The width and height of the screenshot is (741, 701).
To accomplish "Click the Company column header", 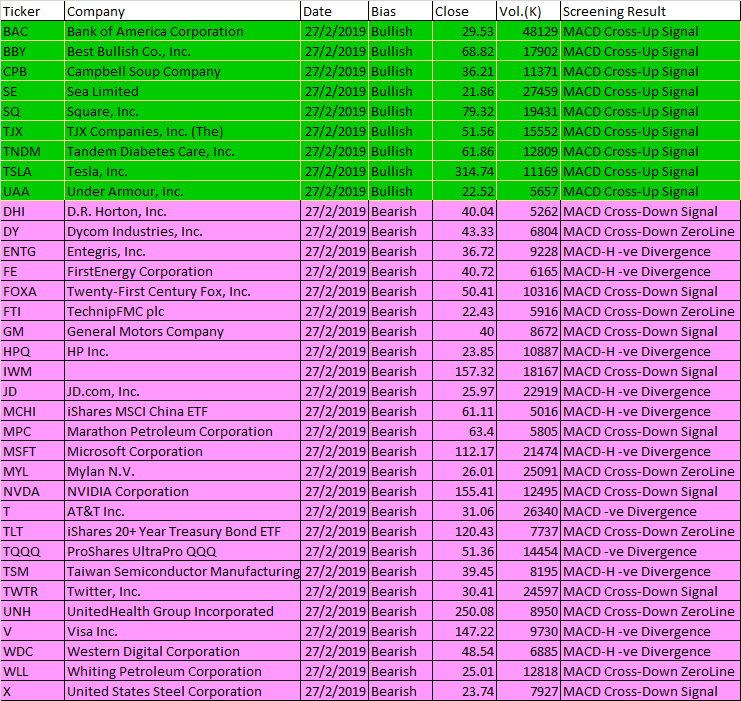I will (x=182, y=11).
